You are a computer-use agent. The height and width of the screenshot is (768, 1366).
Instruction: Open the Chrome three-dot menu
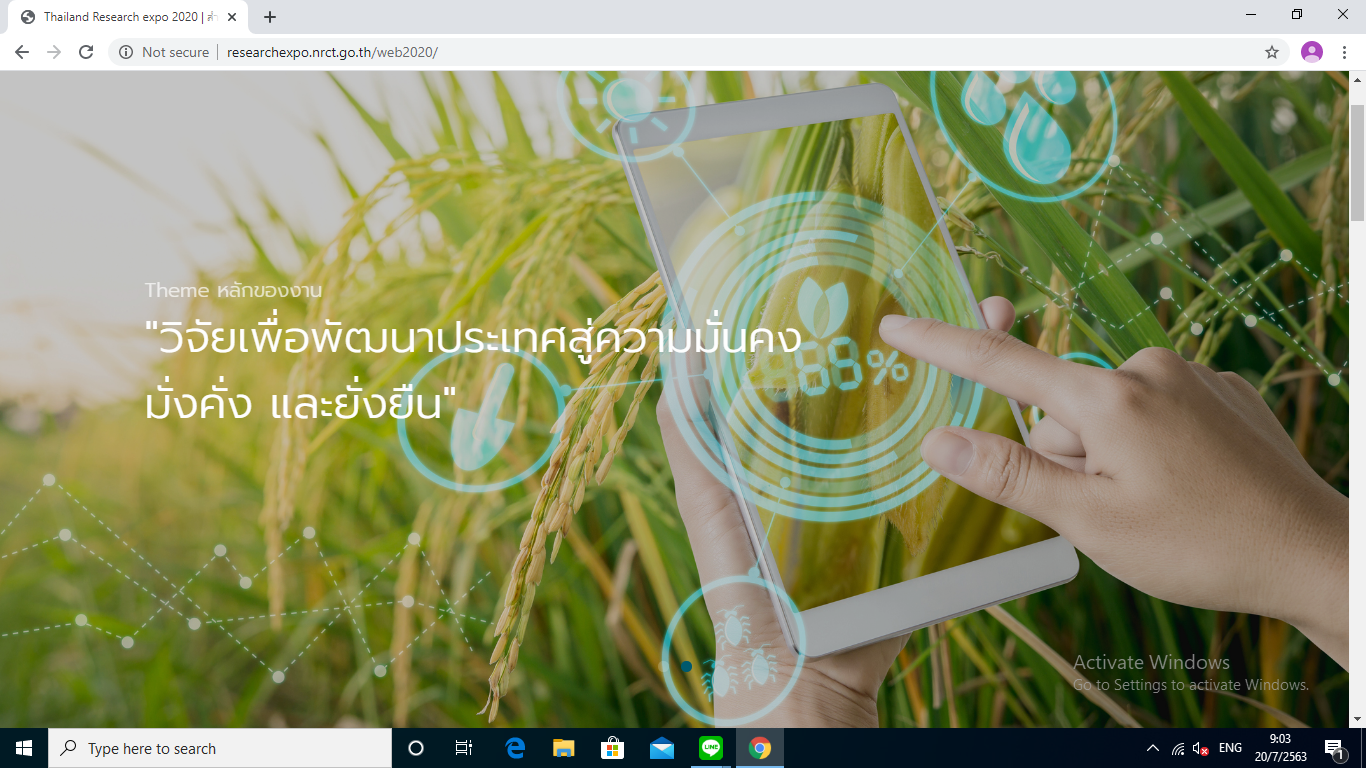pos(1345,52)
